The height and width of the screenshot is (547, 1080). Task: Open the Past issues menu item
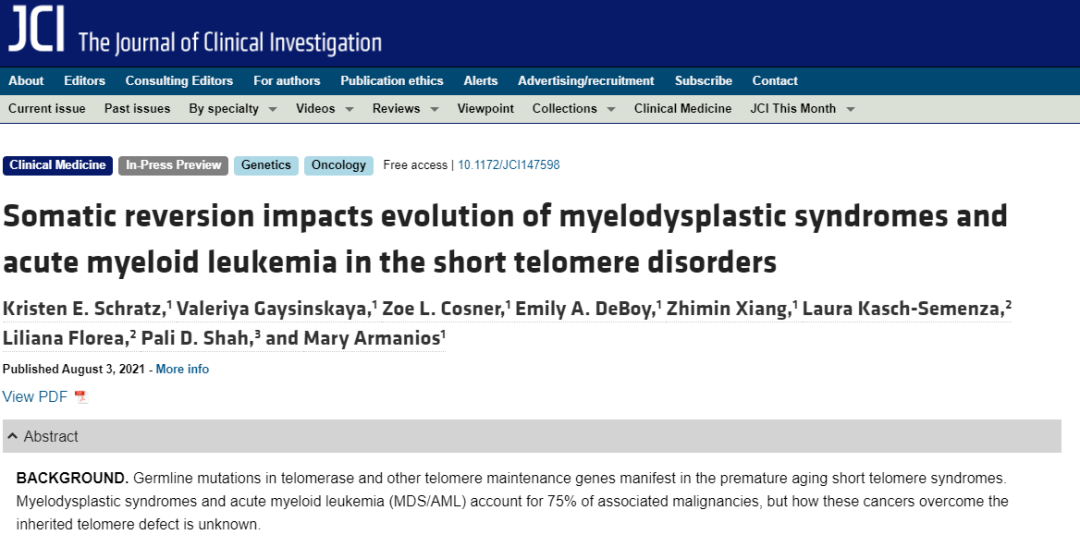[137, 109]
